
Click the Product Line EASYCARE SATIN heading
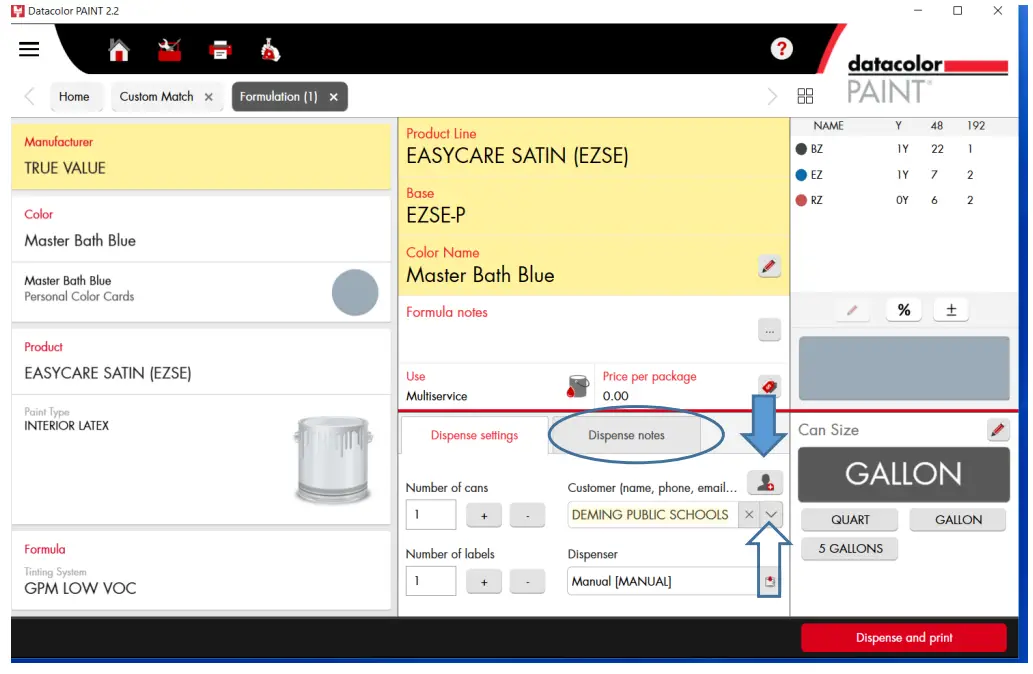[x=516, y=156]
